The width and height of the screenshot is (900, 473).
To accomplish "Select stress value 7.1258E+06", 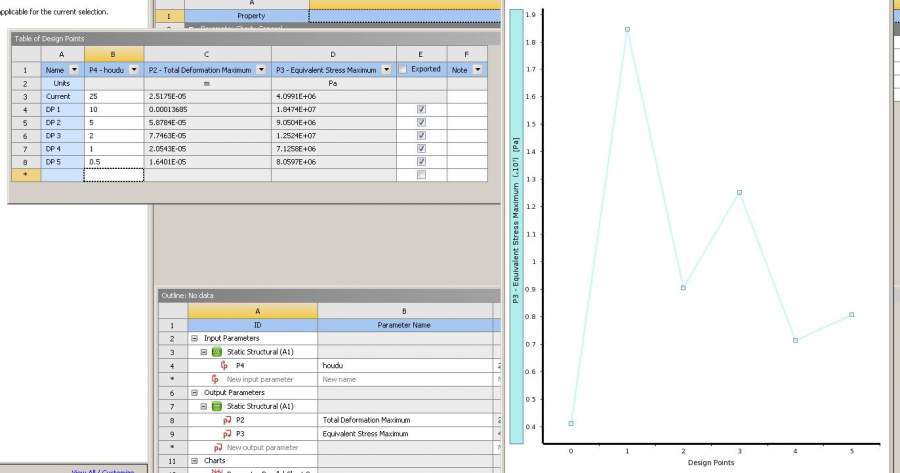I will point(333,149).
